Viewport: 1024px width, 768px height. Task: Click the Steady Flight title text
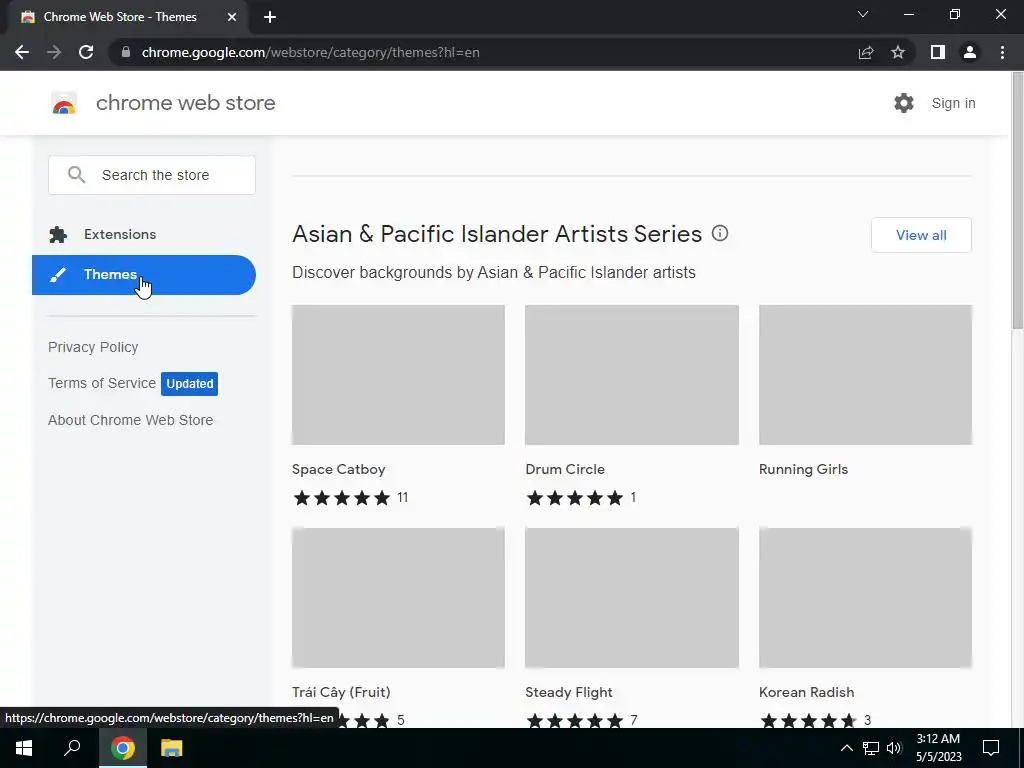569,692
